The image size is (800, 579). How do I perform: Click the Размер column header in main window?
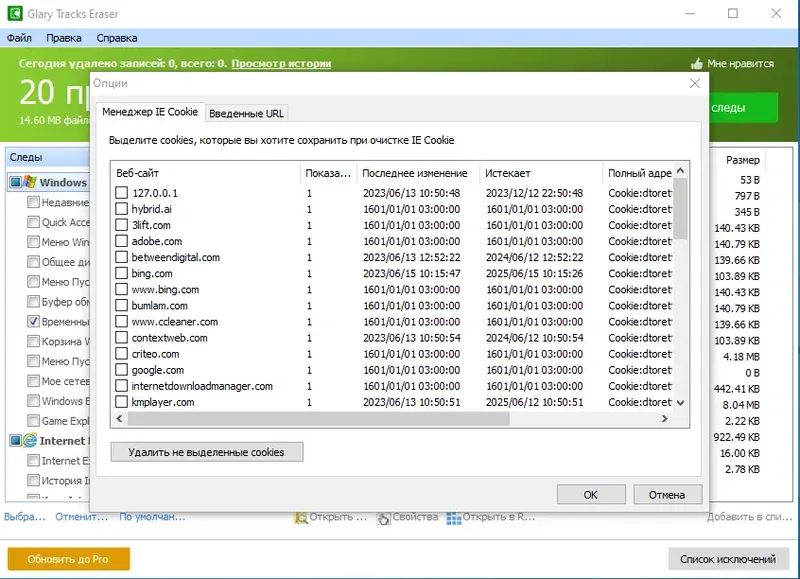tap(742, 160)
